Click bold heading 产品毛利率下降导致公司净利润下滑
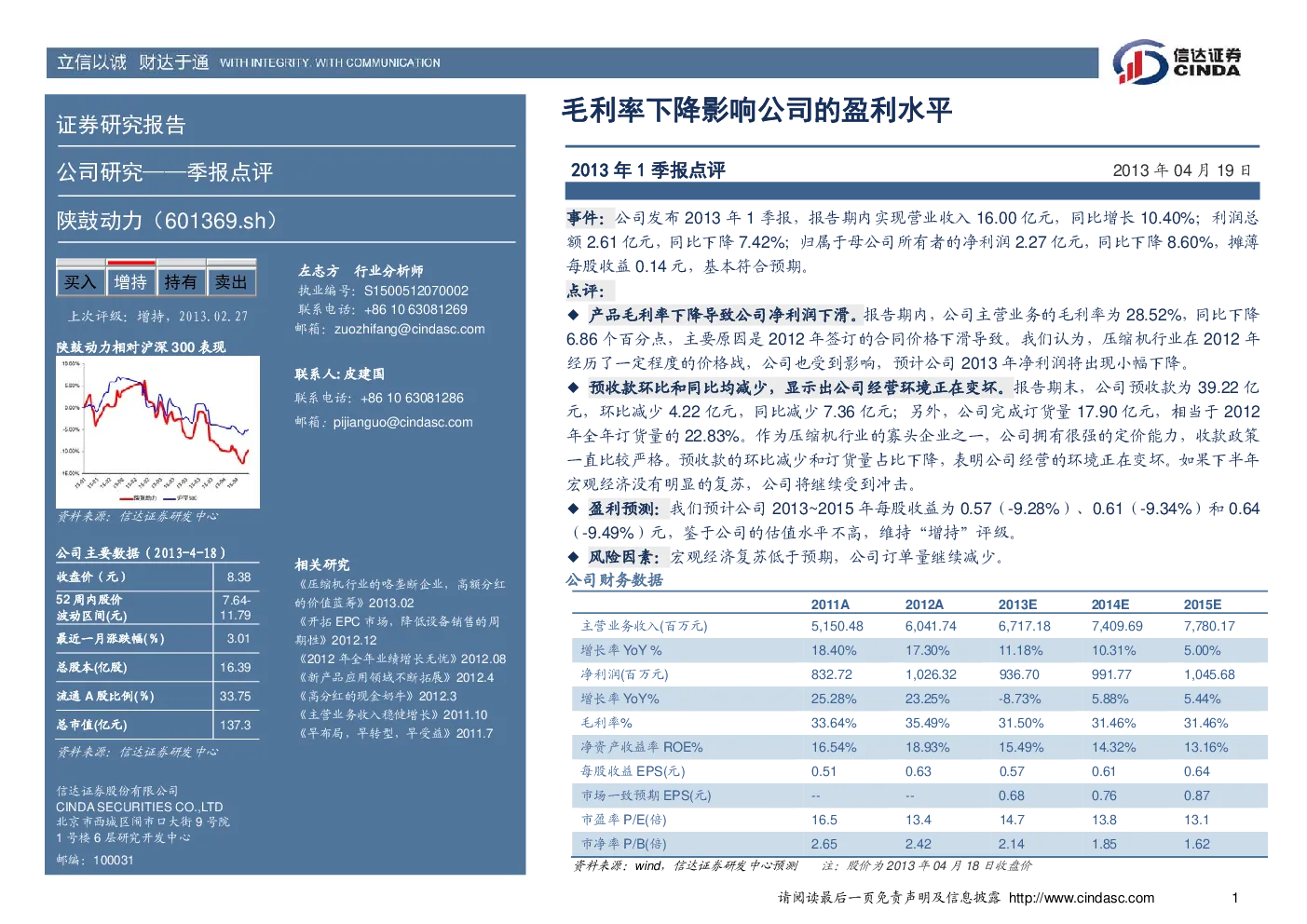 click(723, 315)
